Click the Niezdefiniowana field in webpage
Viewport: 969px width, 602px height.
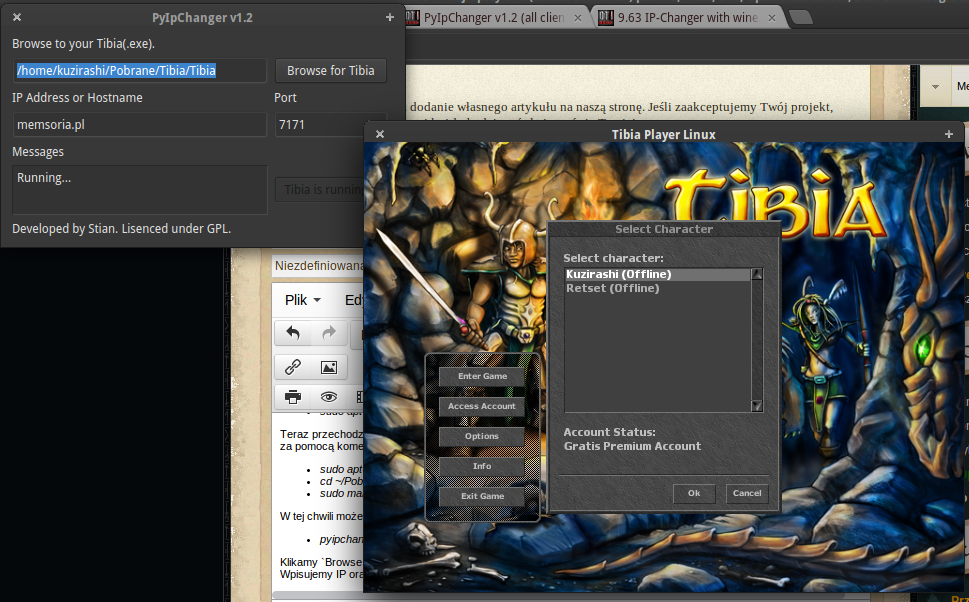click(x=318, y=266)
